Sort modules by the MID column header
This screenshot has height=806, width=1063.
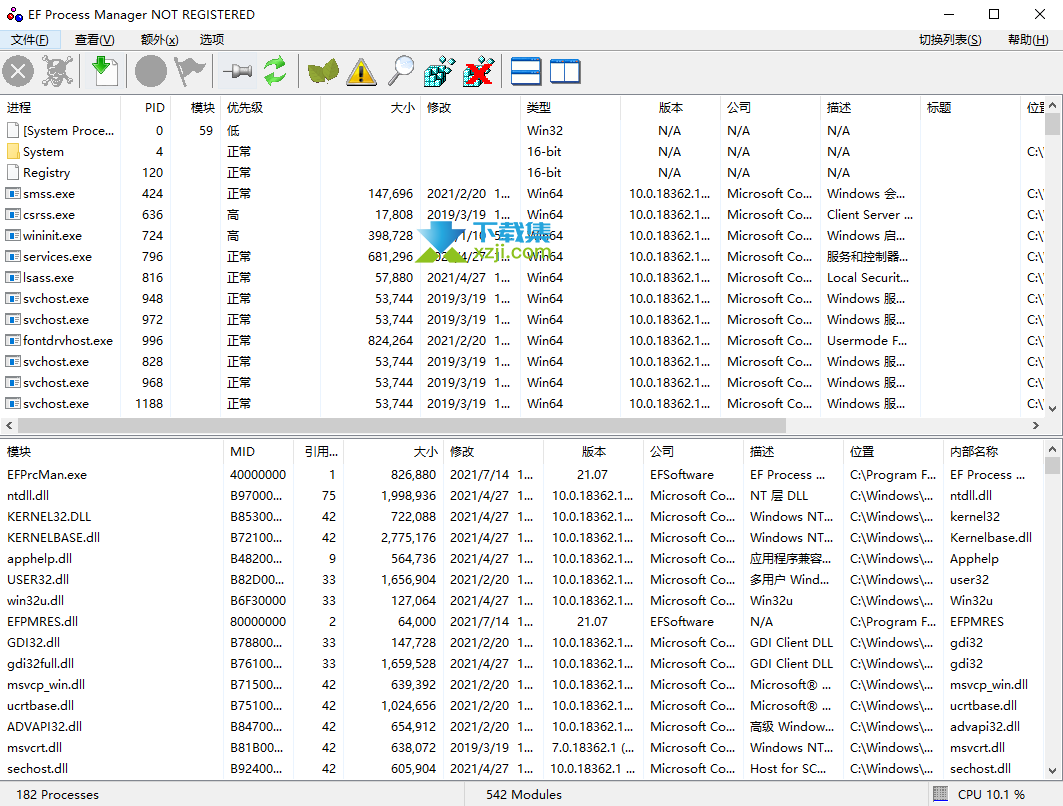coord(258,451)
